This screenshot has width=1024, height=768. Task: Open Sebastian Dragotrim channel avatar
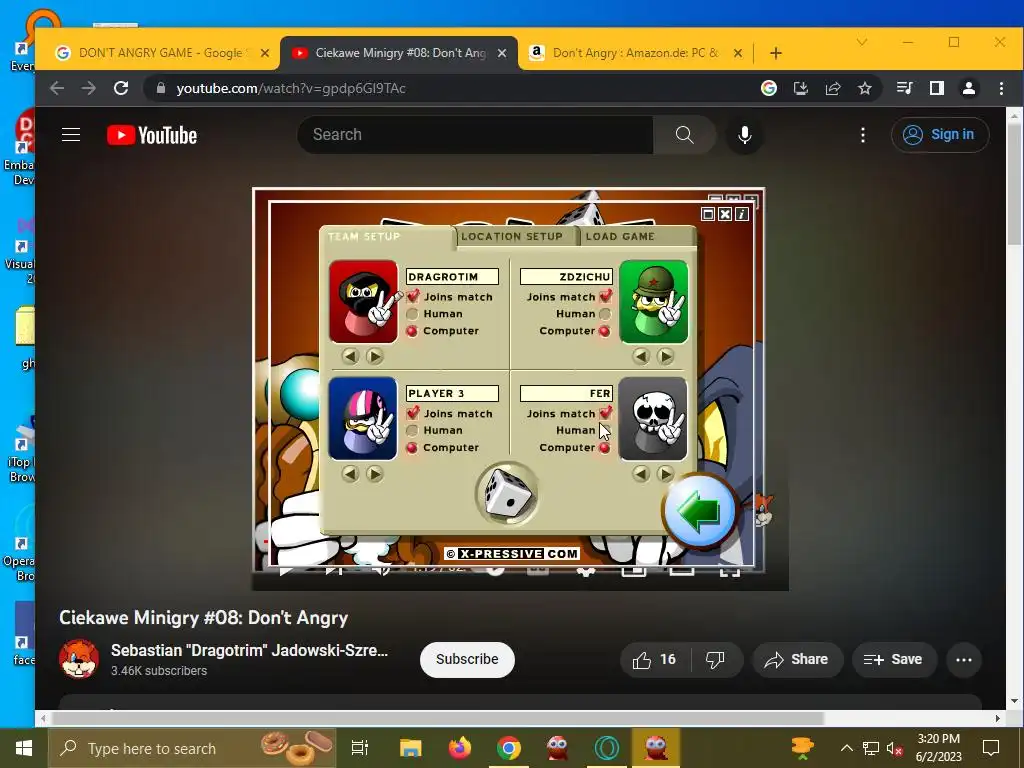click(79, 659)
